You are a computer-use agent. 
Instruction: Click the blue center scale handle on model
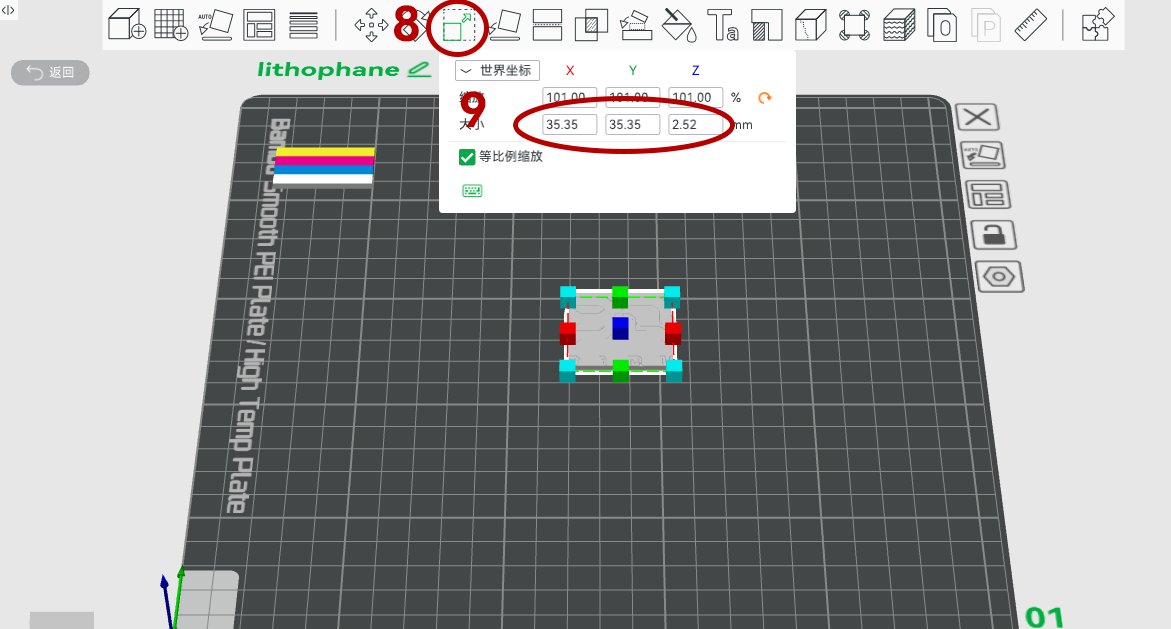coord(620,327)
